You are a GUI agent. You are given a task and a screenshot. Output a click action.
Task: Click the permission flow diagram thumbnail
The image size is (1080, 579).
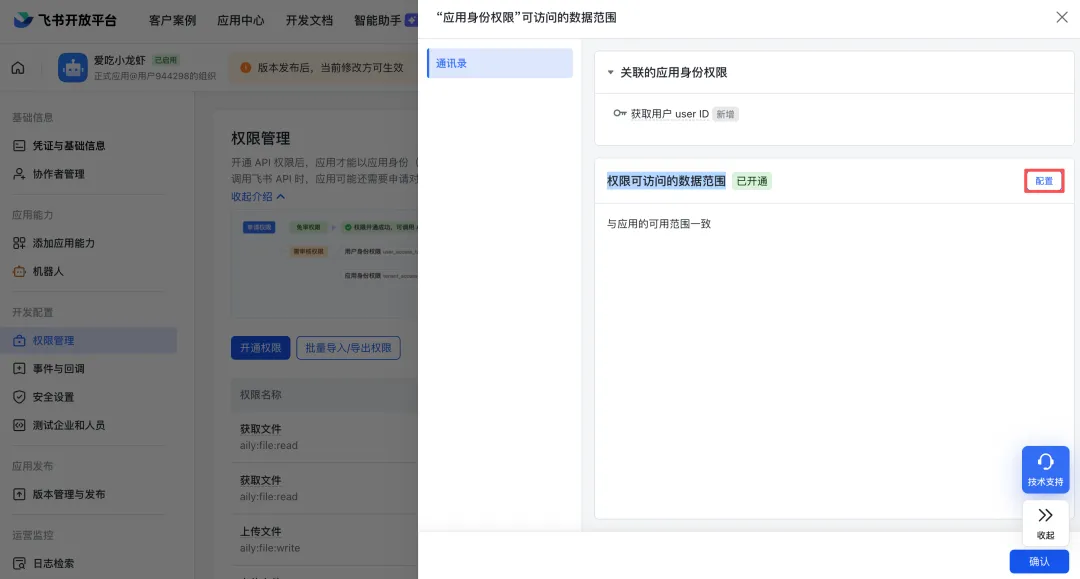click(x=324, y=264)
